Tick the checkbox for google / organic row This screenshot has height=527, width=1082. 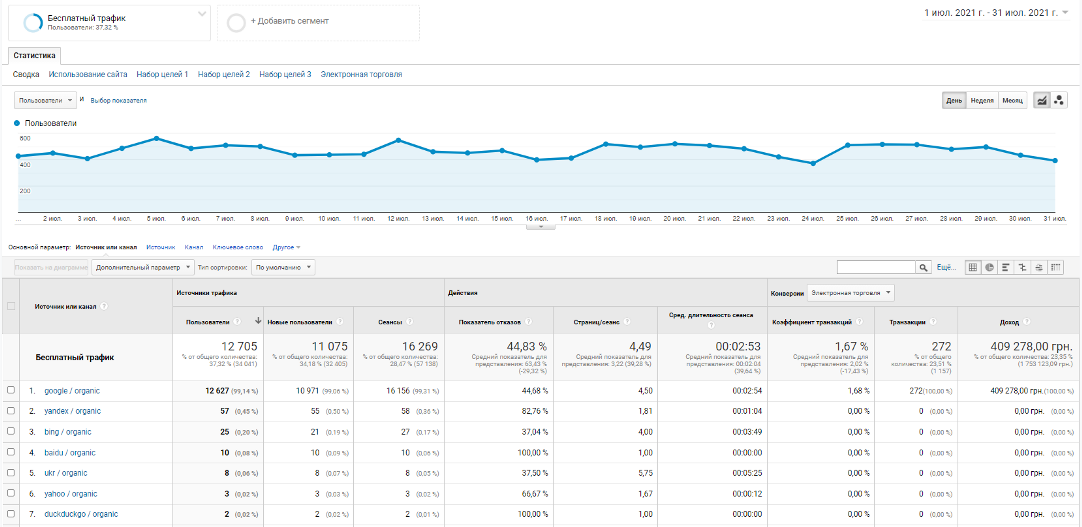pyautogui.click(x=10, y=390)
